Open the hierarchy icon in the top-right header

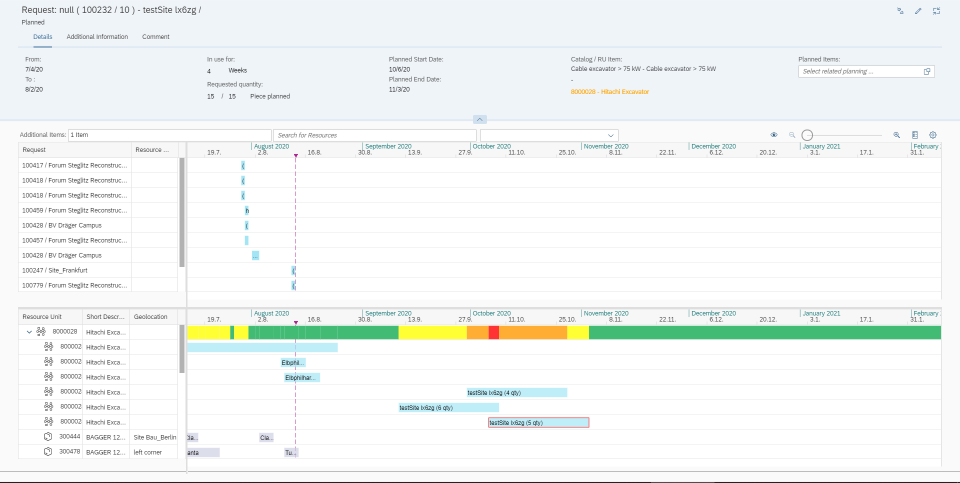pyautogui.click(x=900, y=10)
